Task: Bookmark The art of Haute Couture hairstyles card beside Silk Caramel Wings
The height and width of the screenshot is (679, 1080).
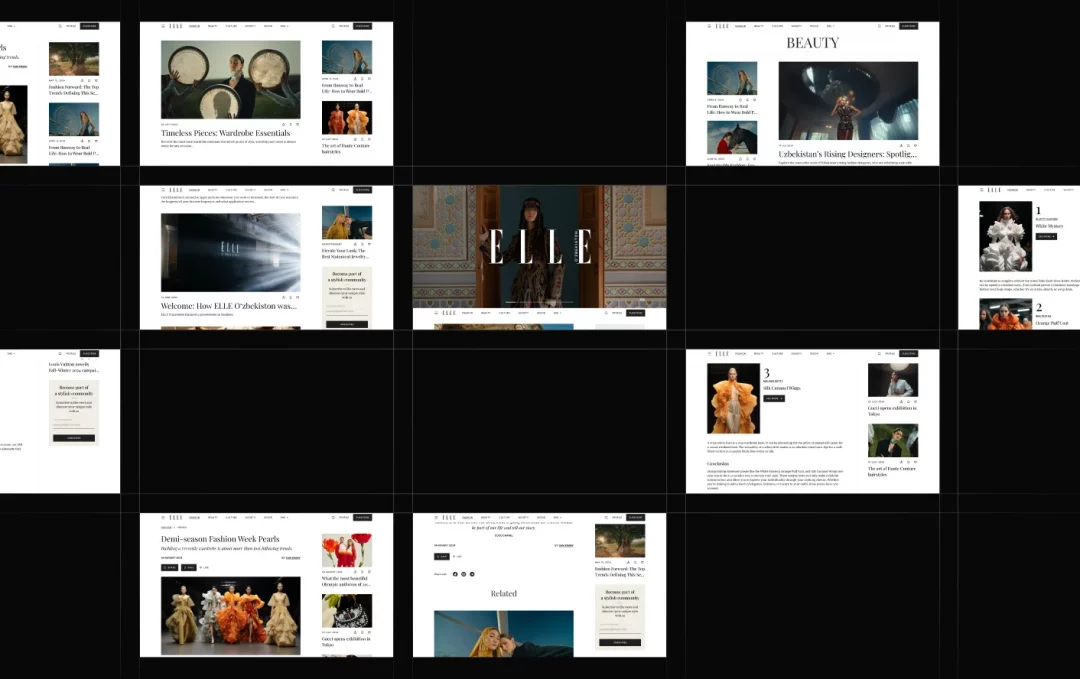Action: 908,462
